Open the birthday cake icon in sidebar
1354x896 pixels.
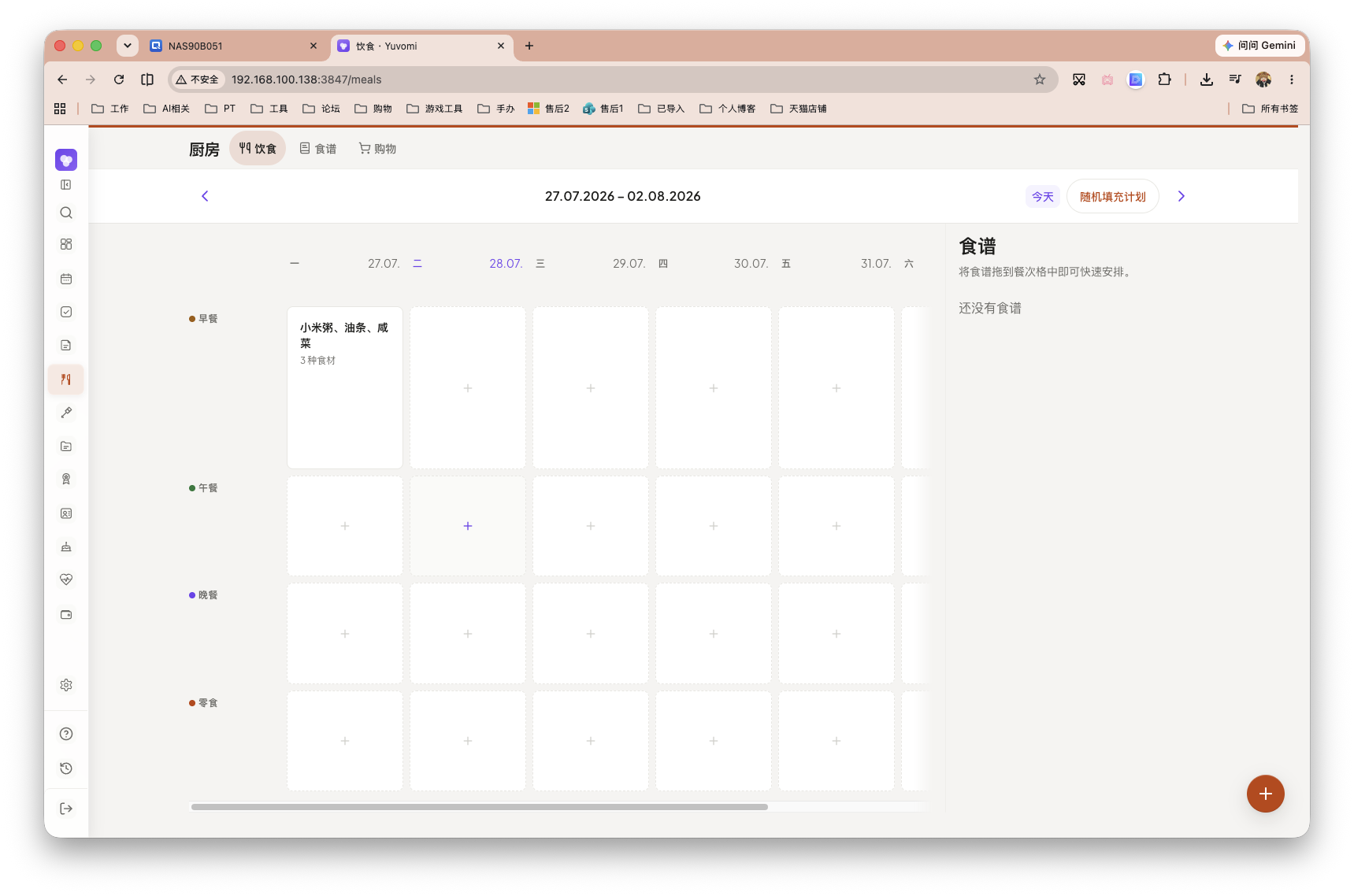[x=66, y=546]
